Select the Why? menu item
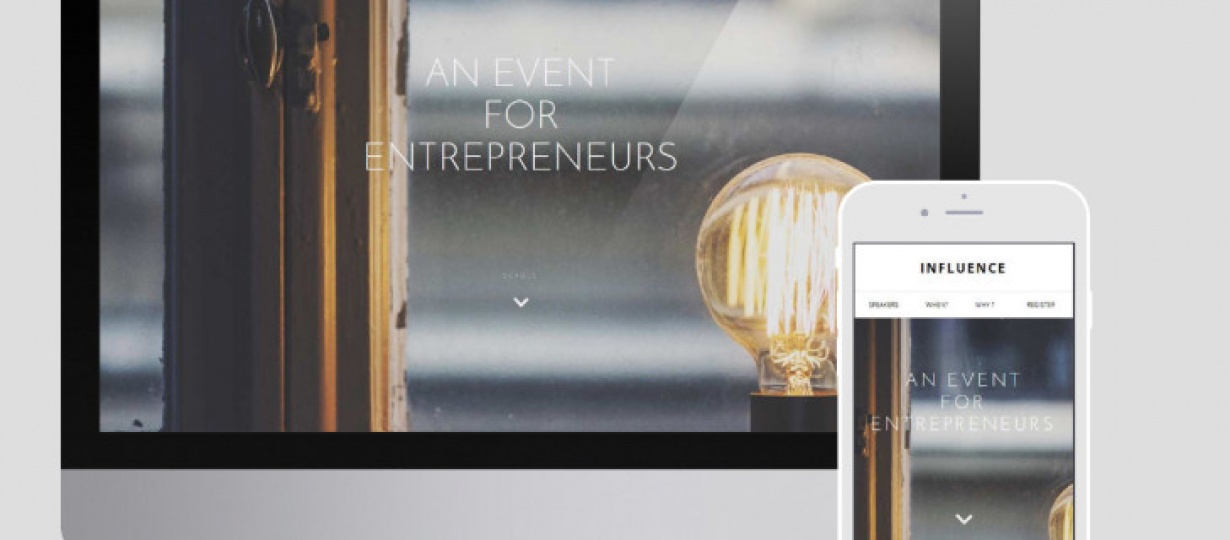 [x=985, y=305]
